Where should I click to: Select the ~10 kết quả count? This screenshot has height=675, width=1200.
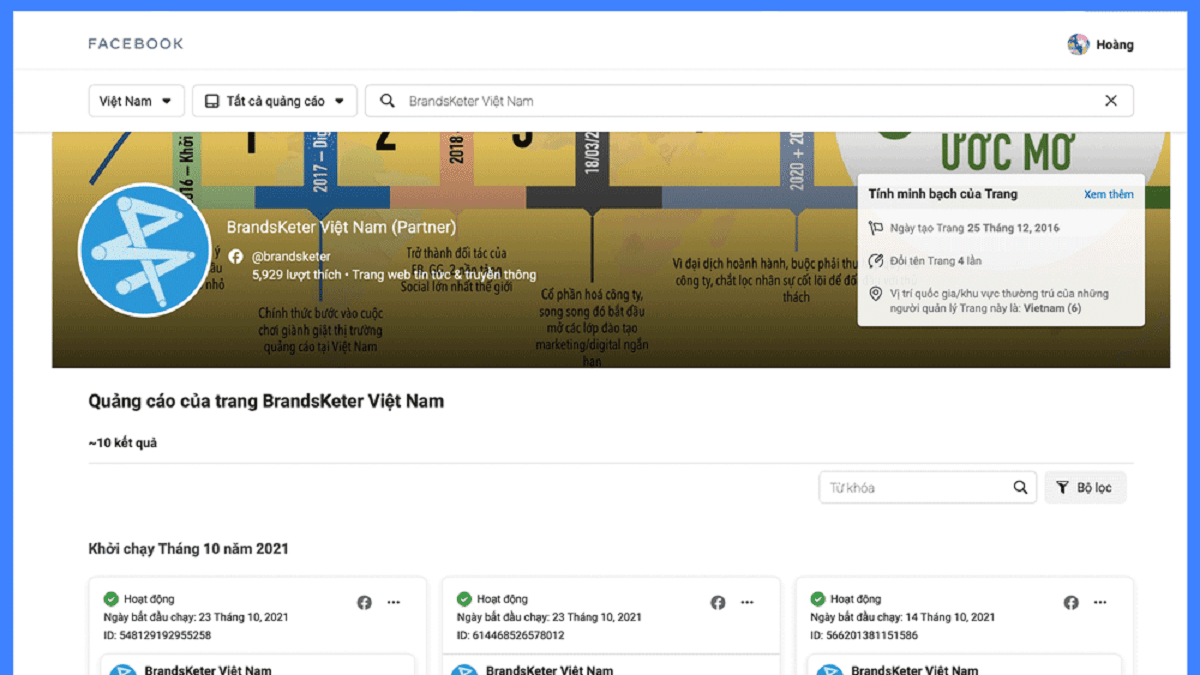click(x=123, y=443)
